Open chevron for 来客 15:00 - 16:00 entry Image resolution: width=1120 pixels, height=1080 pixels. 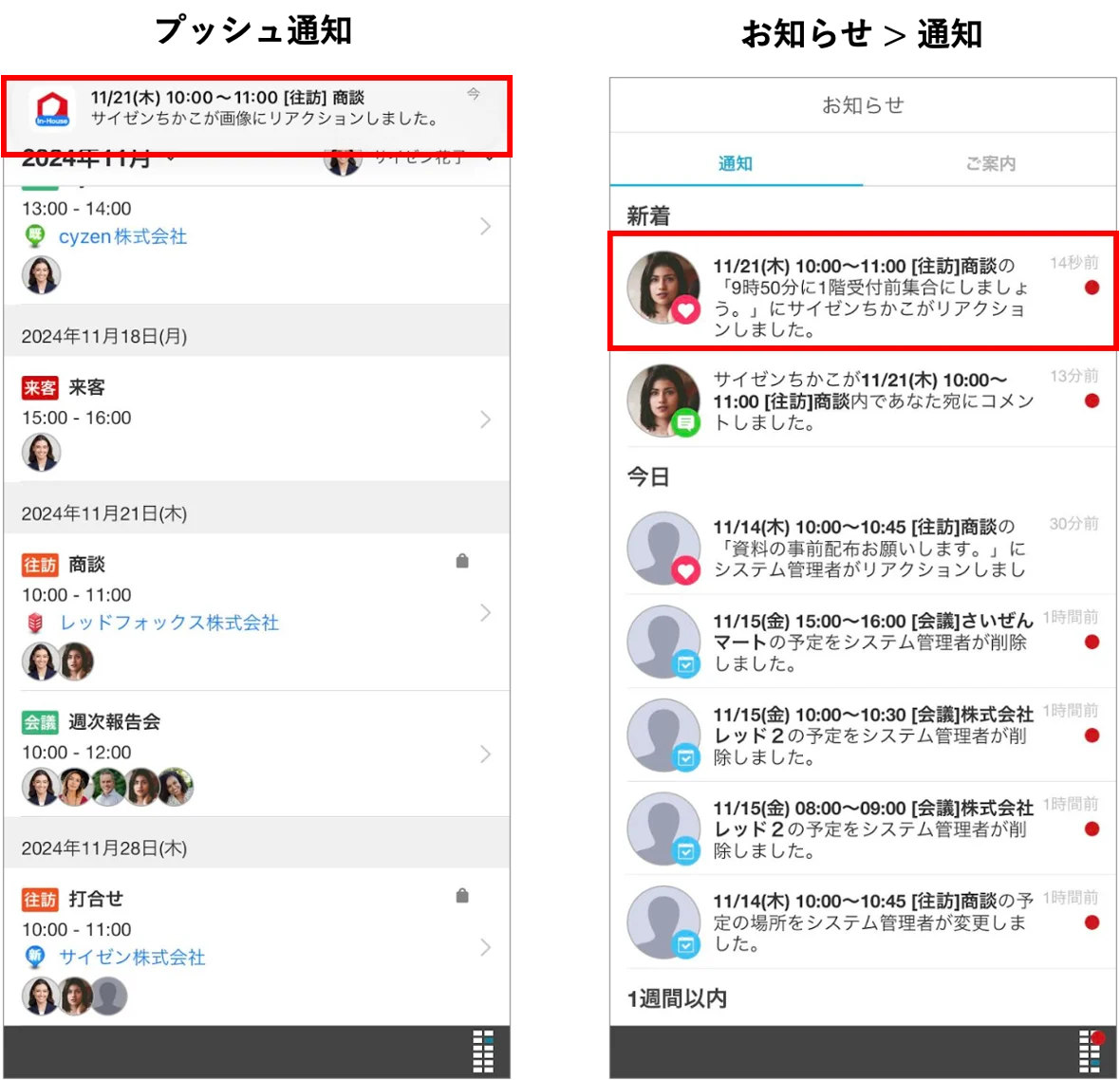click(x=486, y=419)
